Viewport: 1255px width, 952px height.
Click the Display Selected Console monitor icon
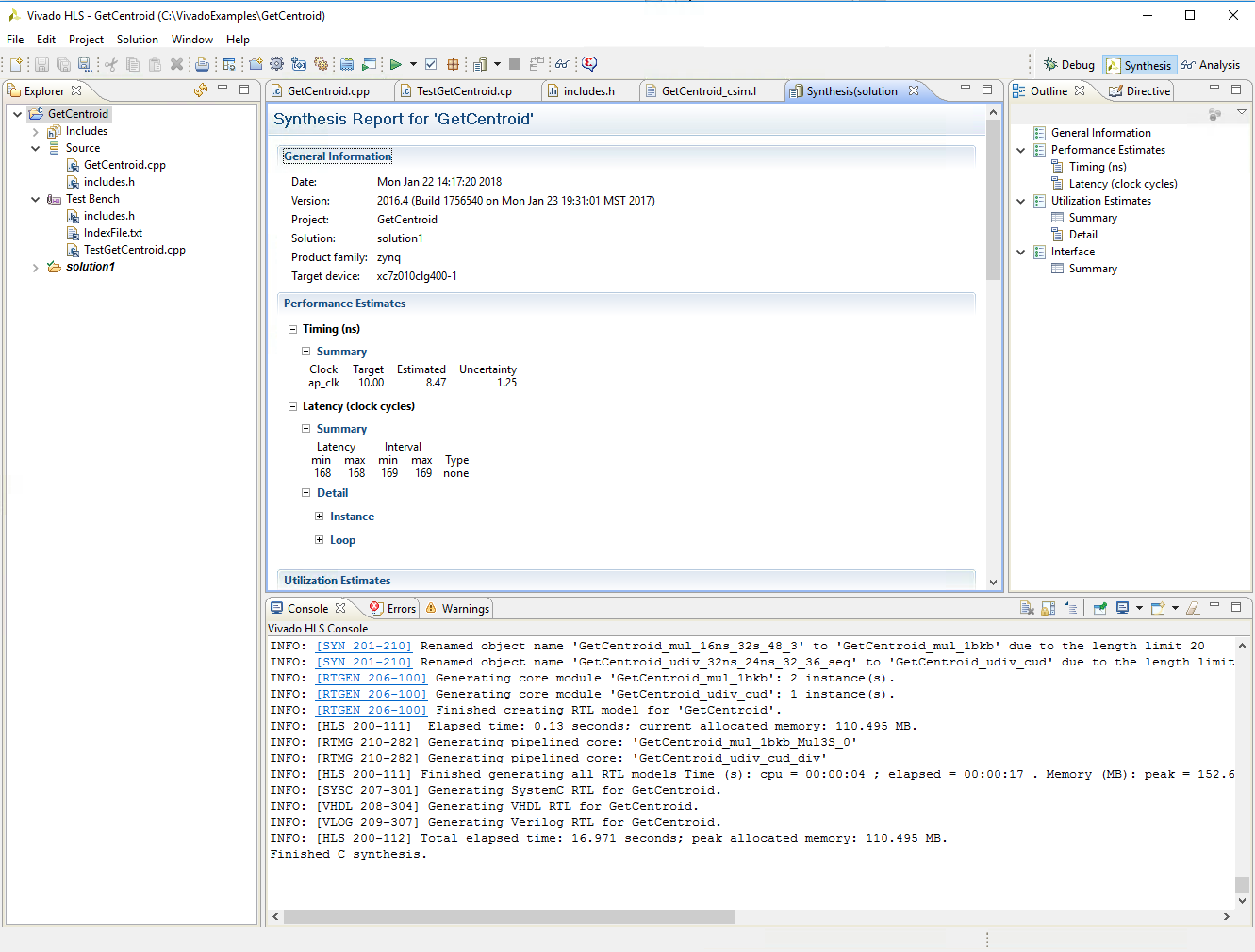click(x=1122, y=608)
